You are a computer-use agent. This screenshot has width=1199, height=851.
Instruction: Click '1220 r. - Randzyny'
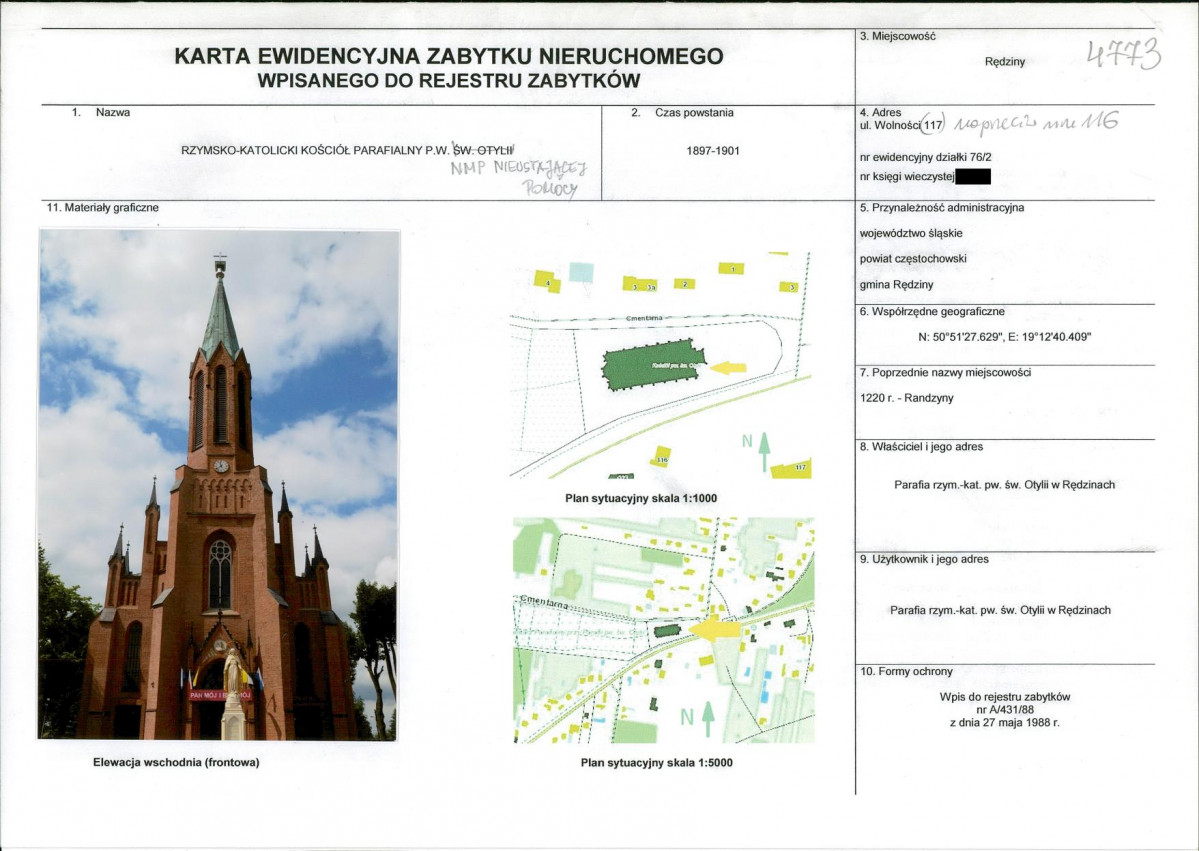coord(906,398)
